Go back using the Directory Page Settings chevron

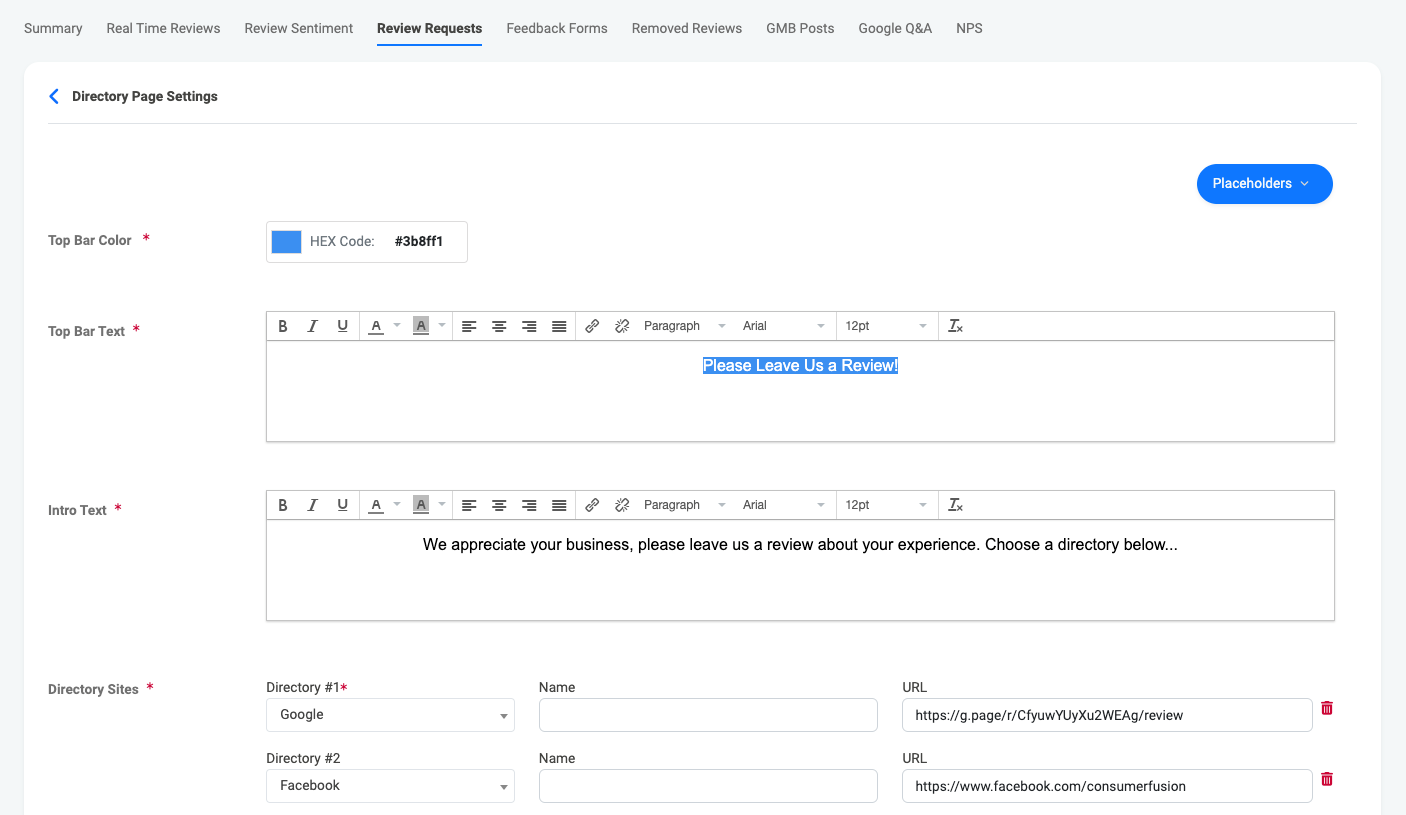(x=54, y=96)
